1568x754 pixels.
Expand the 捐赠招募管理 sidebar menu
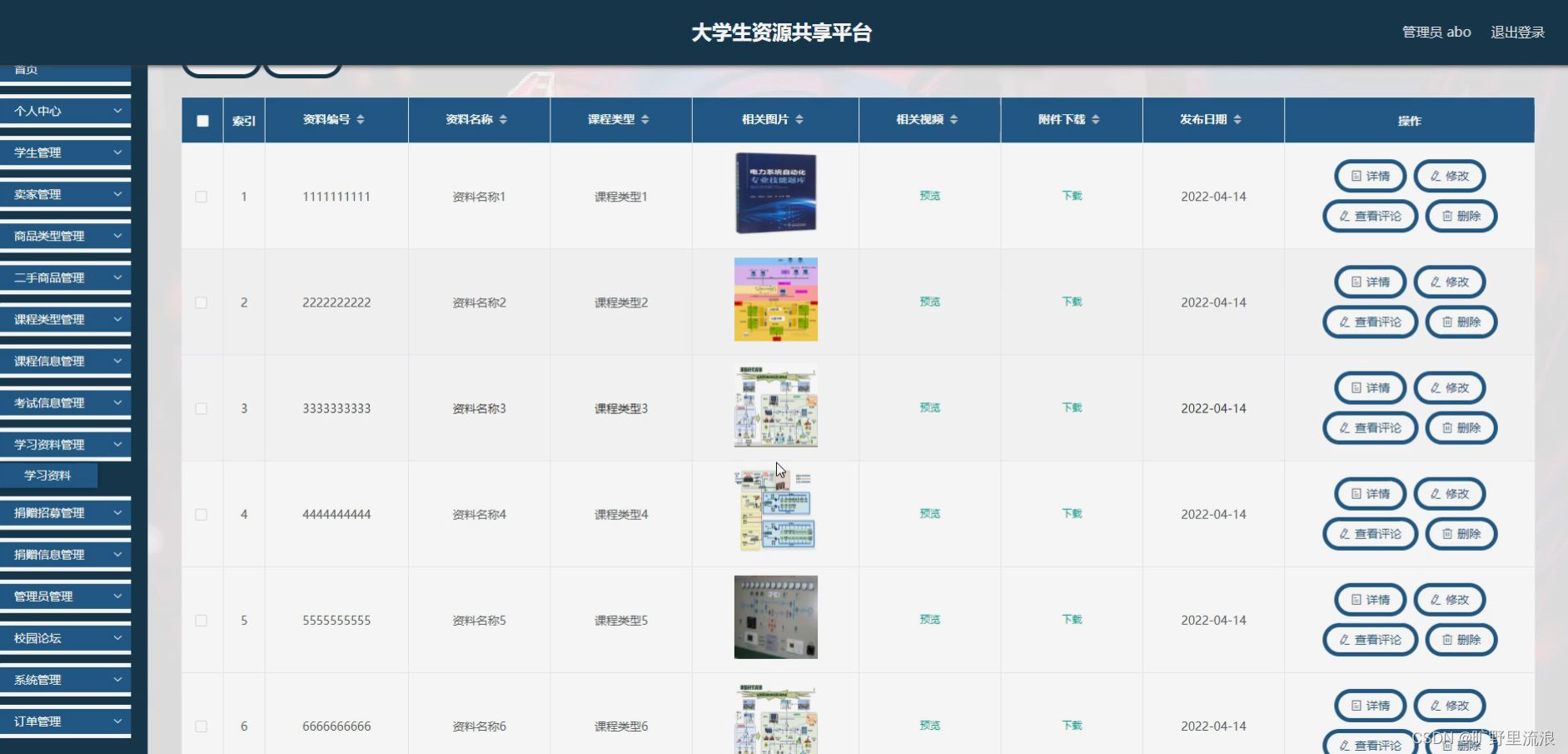(66, 513)
